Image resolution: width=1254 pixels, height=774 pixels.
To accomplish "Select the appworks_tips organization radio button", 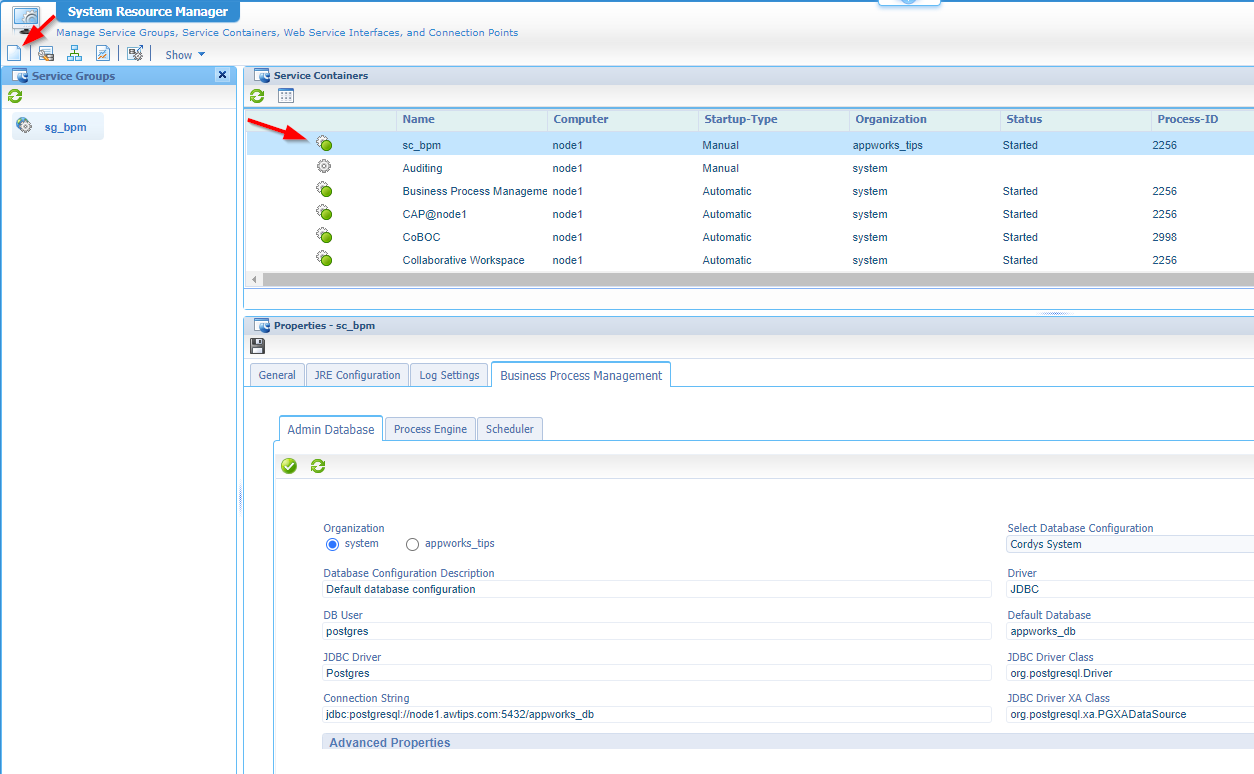I will [412, 544].
